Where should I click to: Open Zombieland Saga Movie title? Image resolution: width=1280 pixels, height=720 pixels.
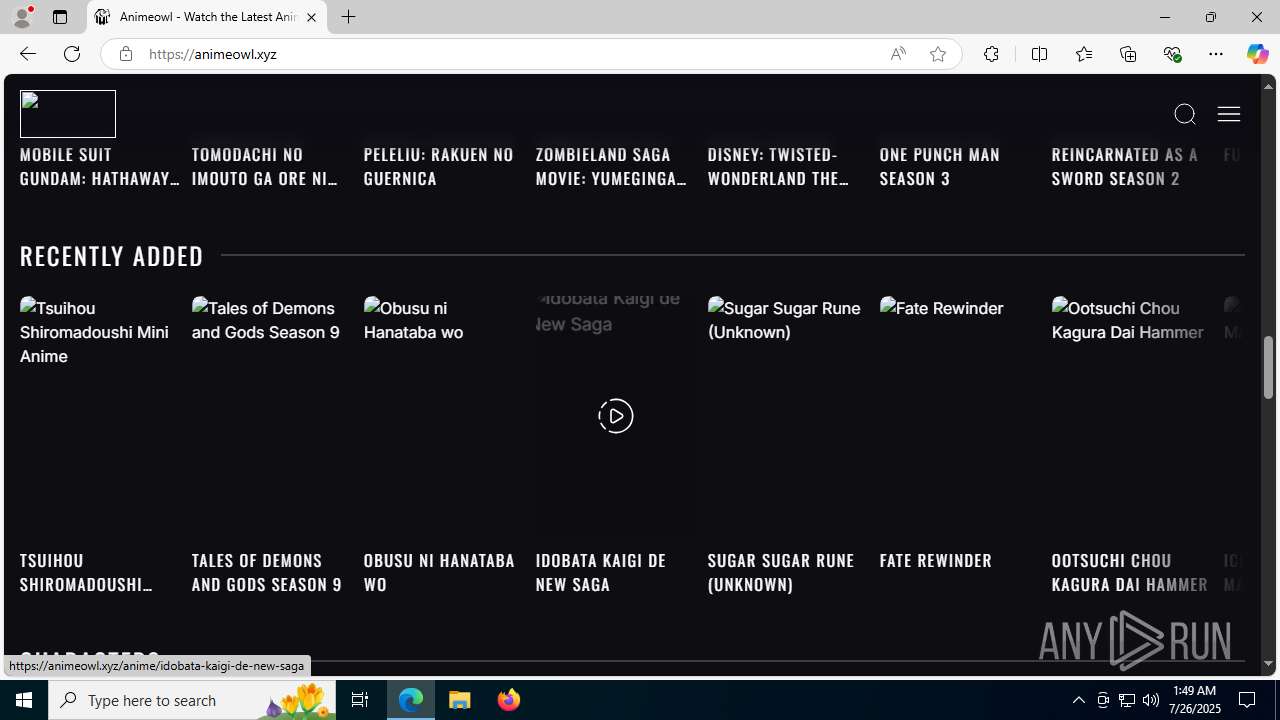pyautogui.click(x=611, y=166)
